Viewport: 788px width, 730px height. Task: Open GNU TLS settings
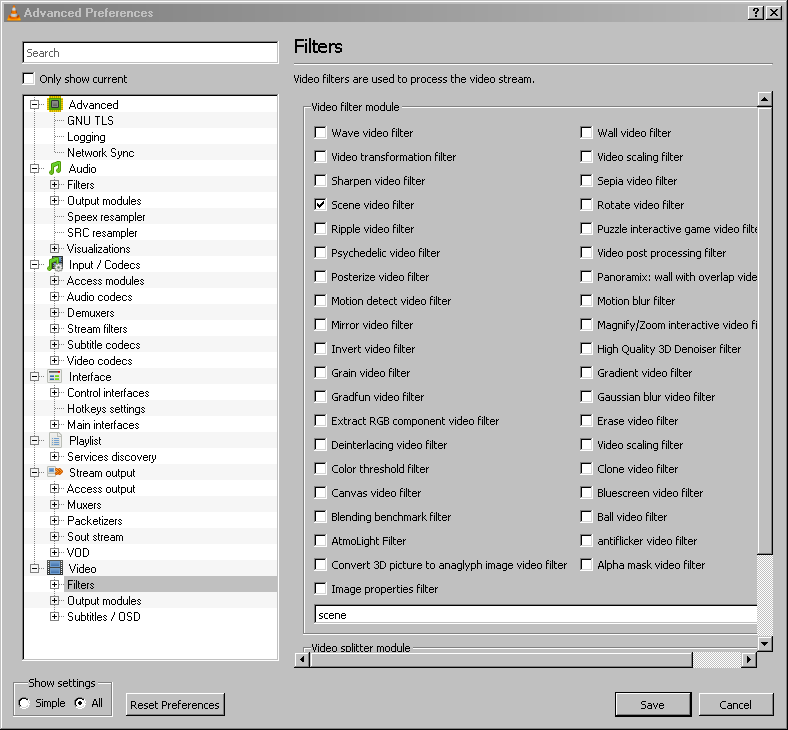click(x=90, y=121)
